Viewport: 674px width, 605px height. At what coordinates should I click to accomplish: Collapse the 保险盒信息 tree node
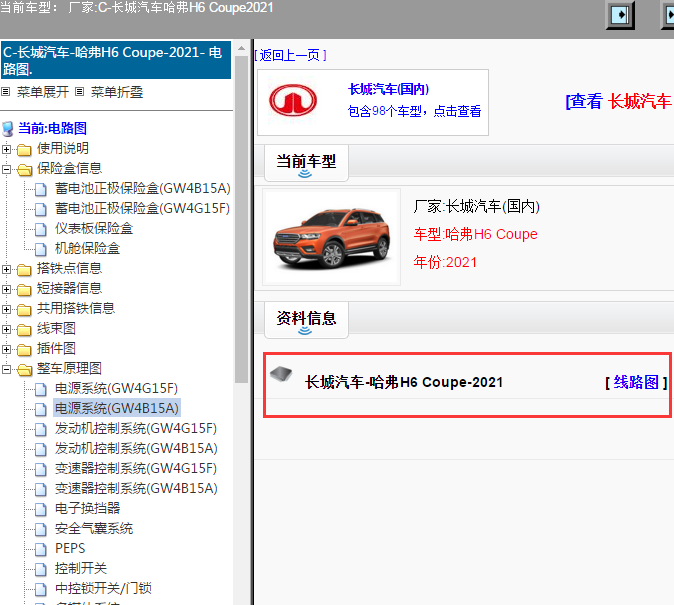coord(6,169)
